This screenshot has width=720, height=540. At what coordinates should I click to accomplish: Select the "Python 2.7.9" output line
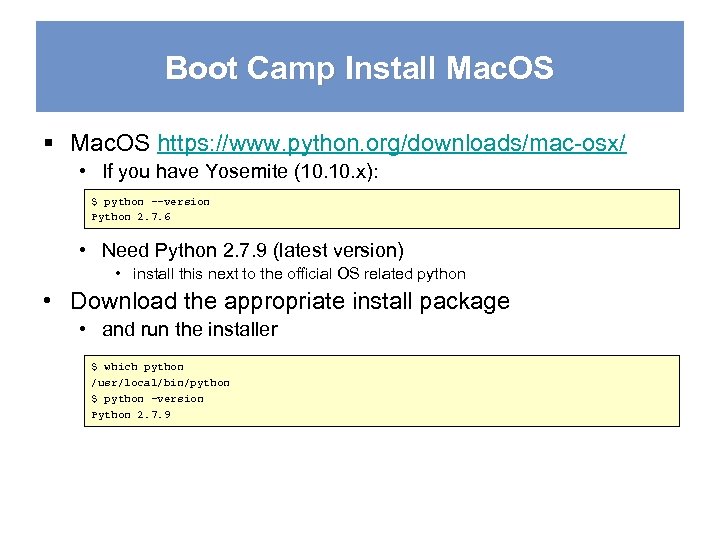[131, 414]
